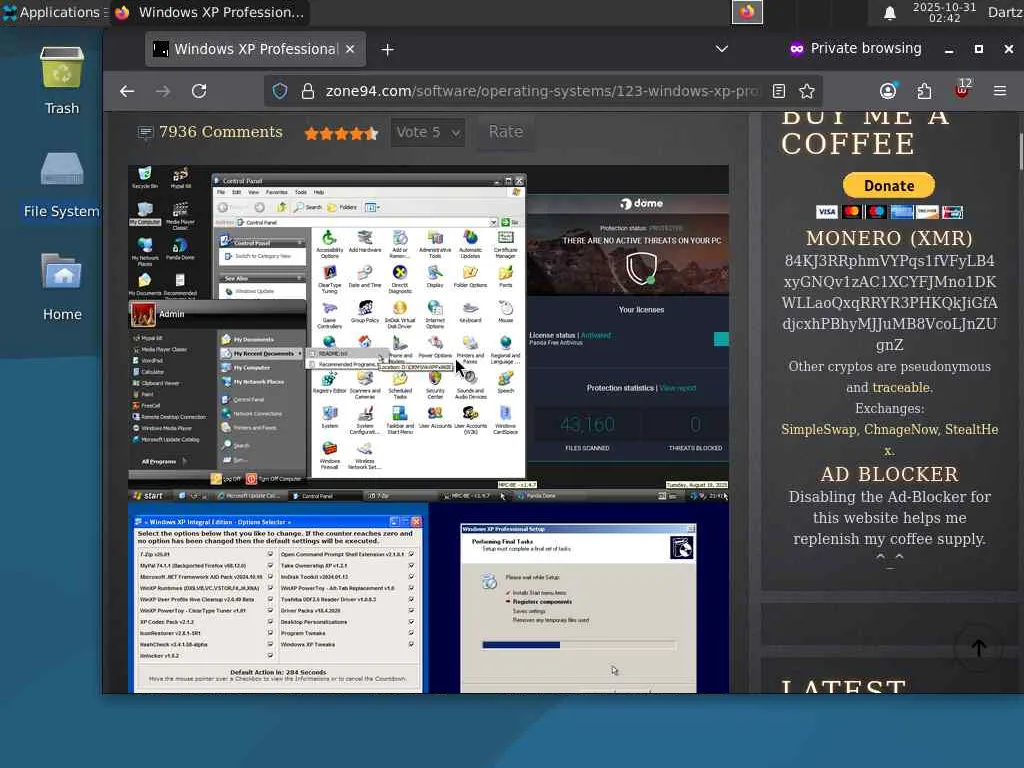Open the Integral Edition Options Selector screenshot

click(x=278, y=599)
